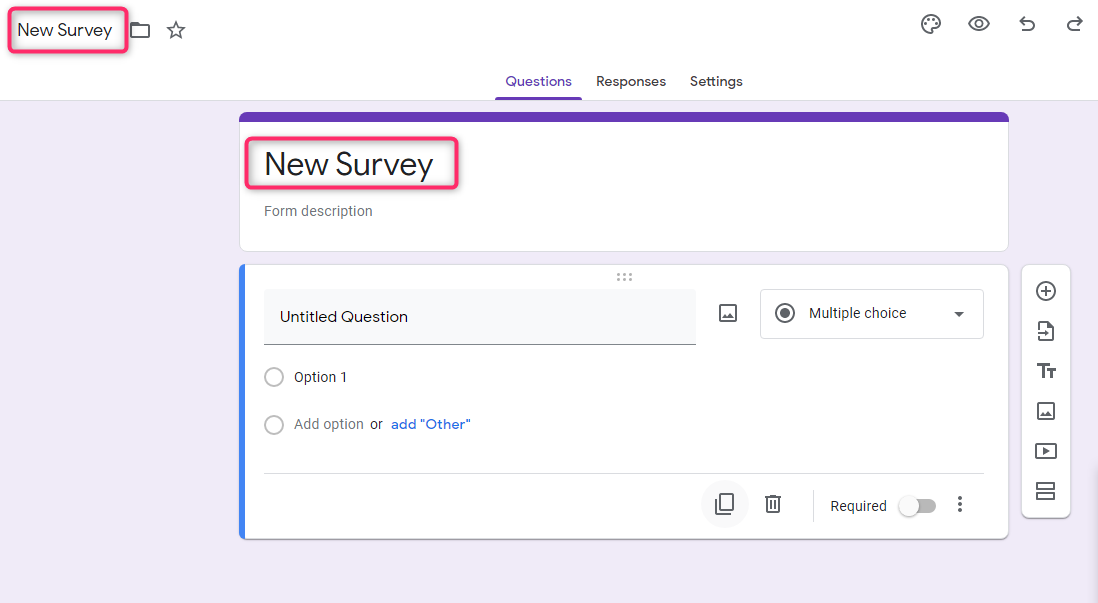
Task: Click the undo arrow icon
Action: [1027, 25]
